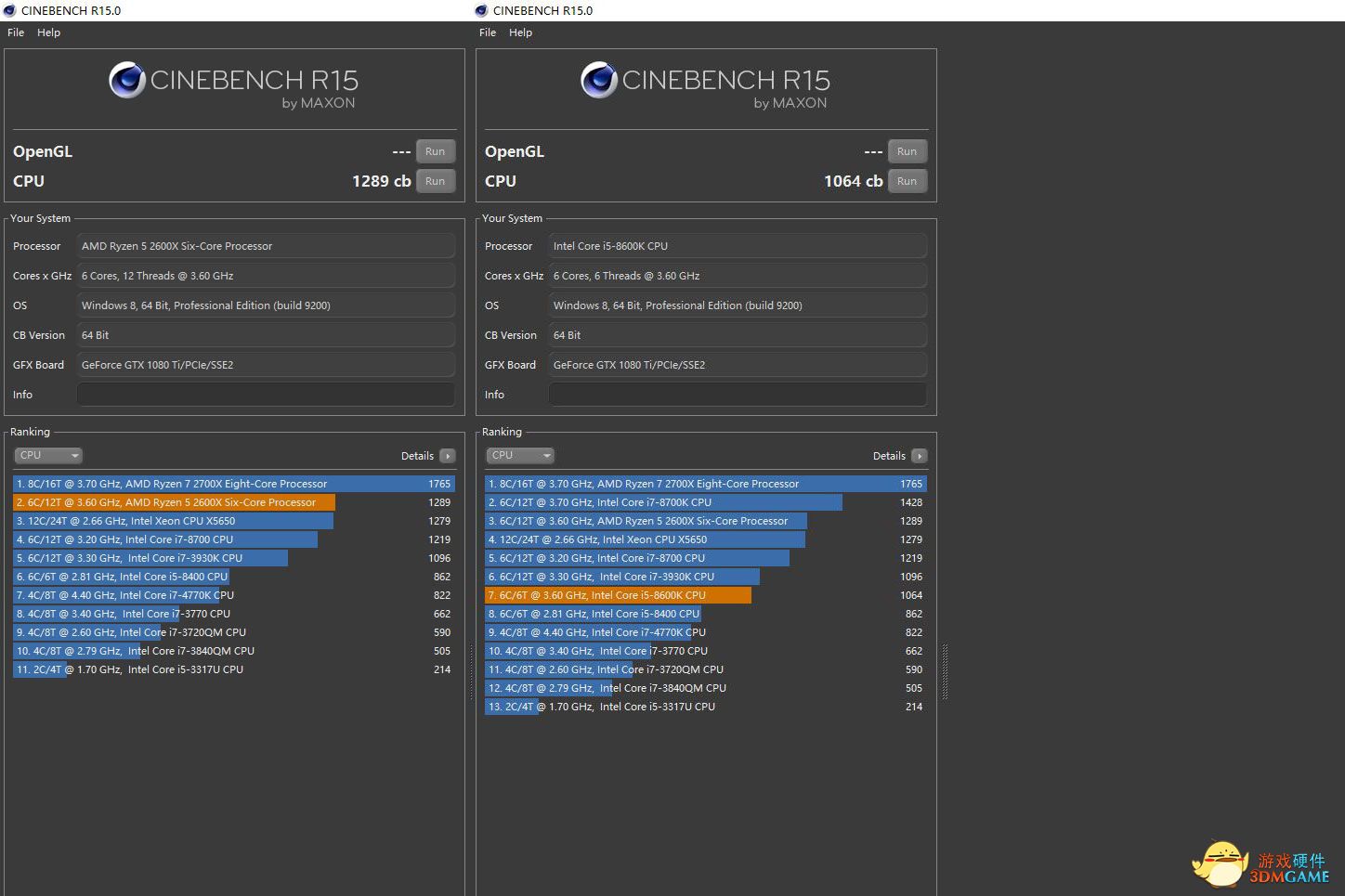
Task: Click Info input field in right window
Action: click(x=738, y=395)
